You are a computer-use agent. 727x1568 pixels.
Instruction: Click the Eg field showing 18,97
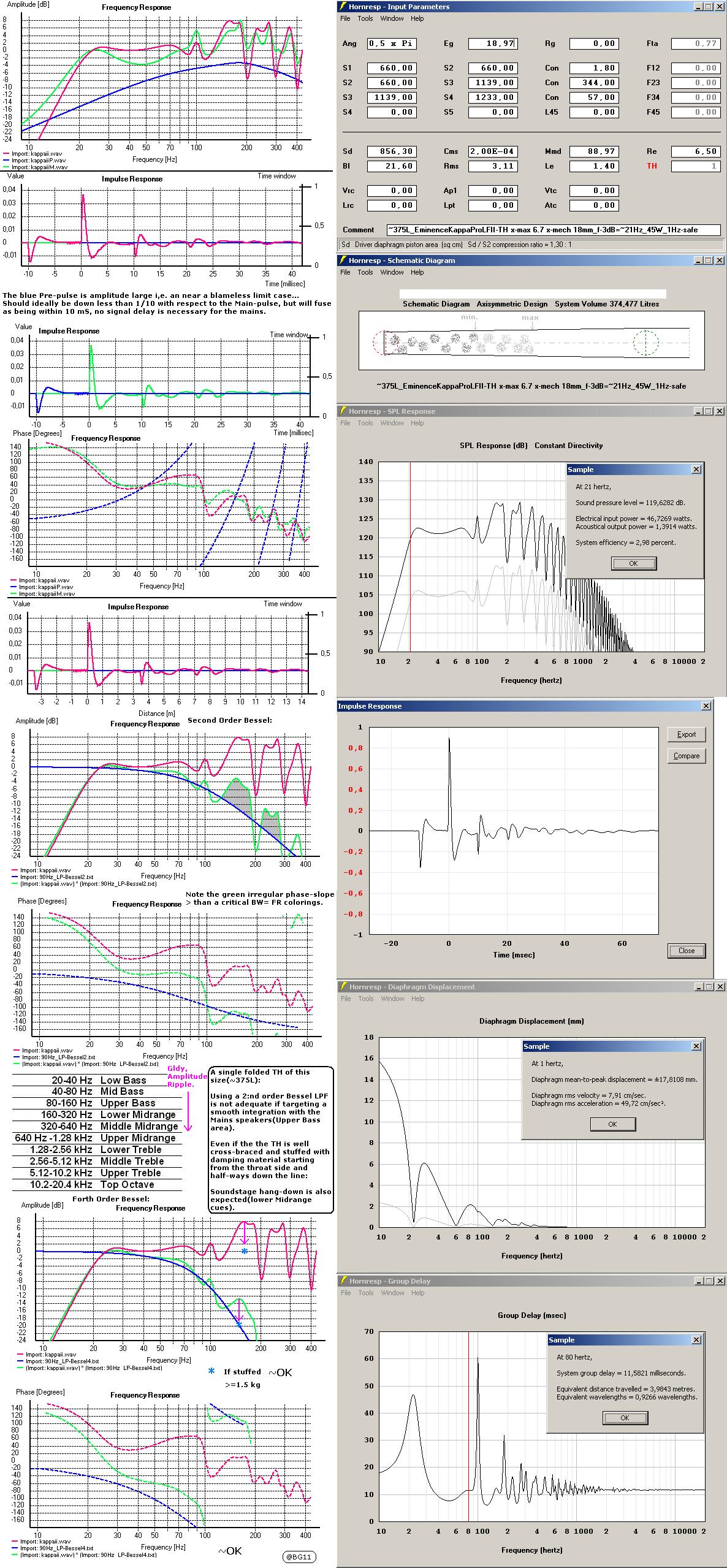click(x=493, y=44)
